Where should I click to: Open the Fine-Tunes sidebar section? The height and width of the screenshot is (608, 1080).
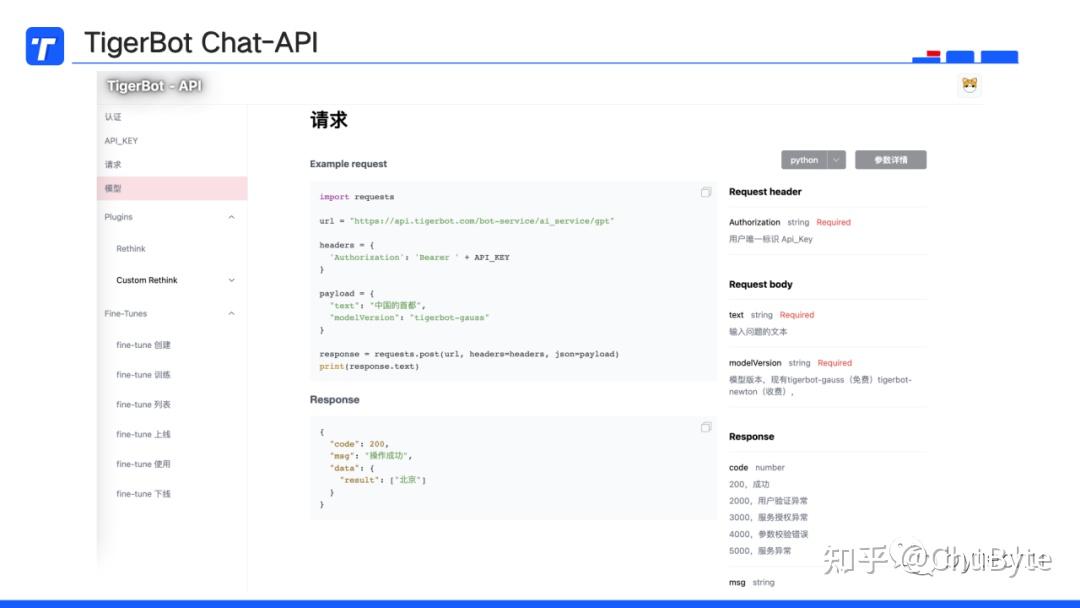[x=126, y=313]
